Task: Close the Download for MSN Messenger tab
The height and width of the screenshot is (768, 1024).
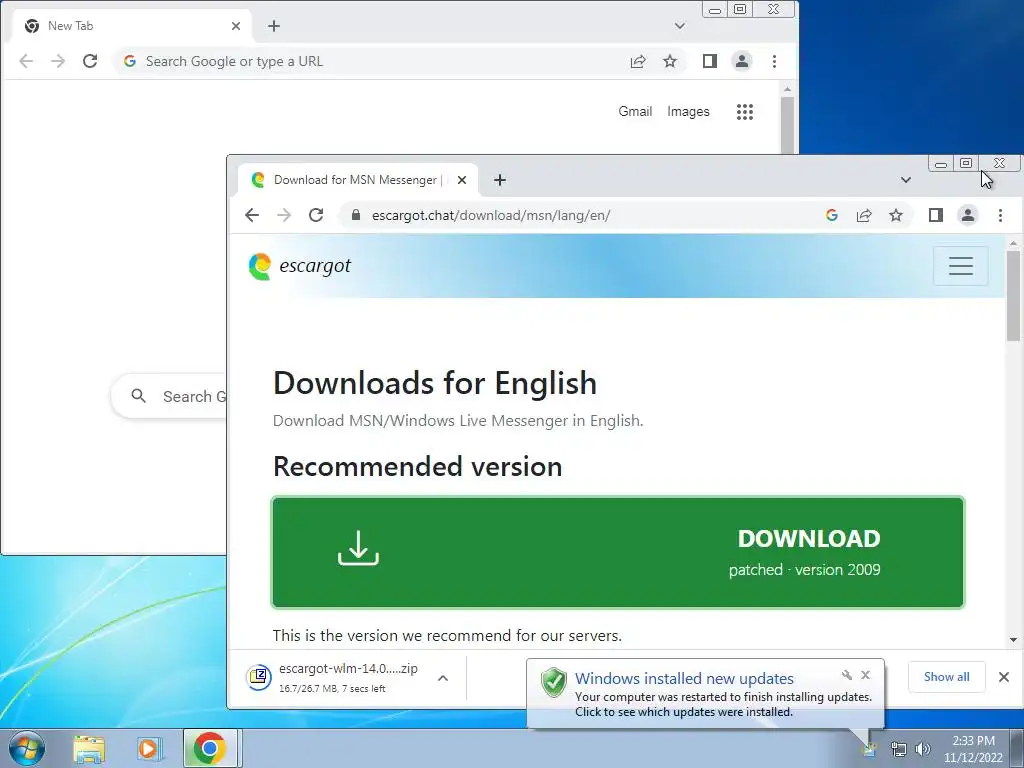Action: [462, 180]
